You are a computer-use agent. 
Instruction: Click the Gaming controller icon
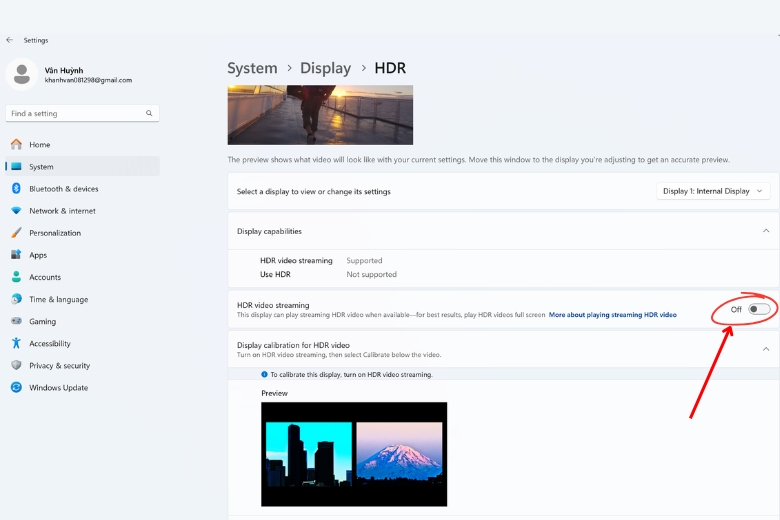pyautogui.click(x=16, y=321)
